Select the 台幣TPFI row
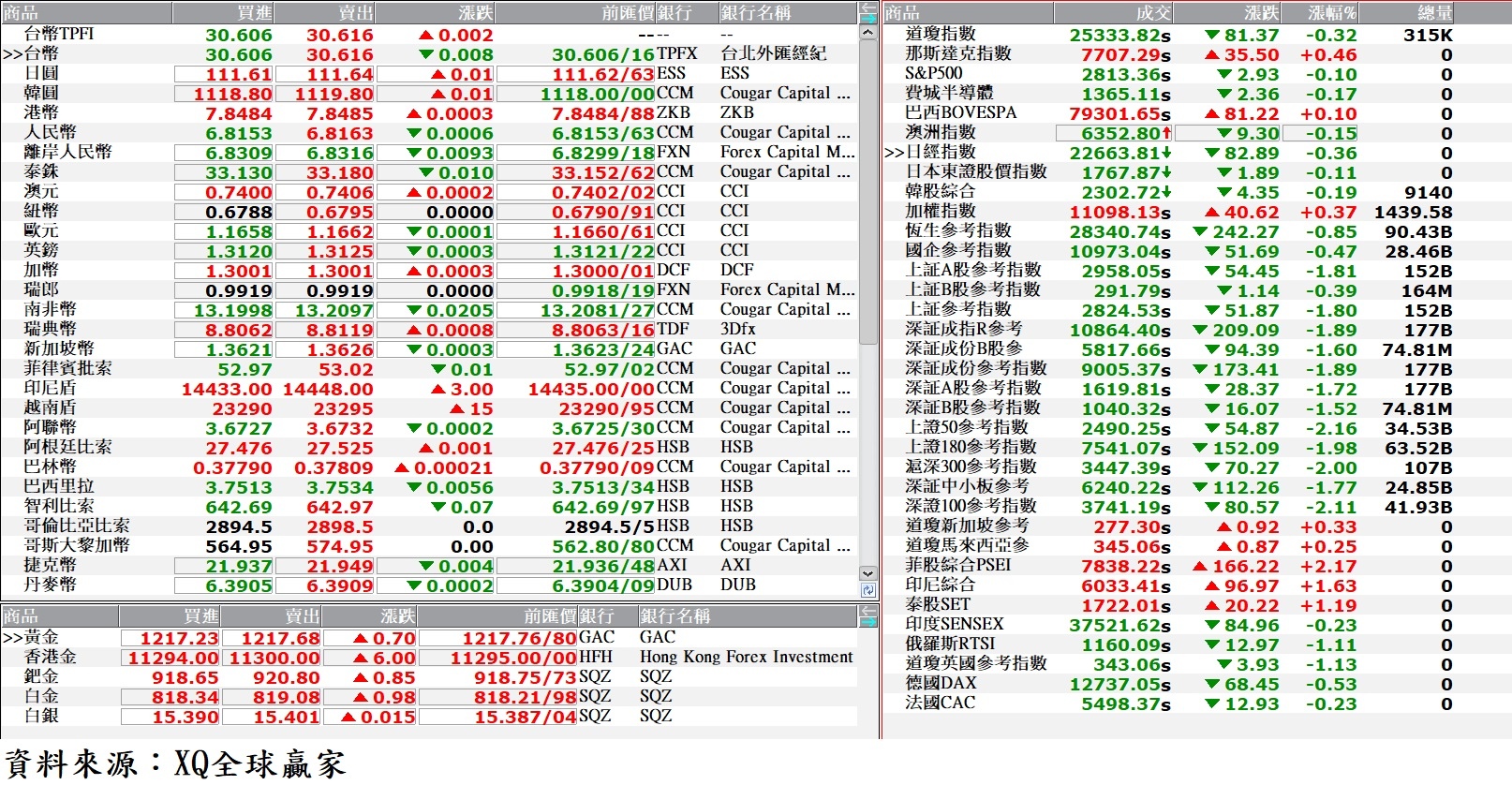 [x=429, y=34]
